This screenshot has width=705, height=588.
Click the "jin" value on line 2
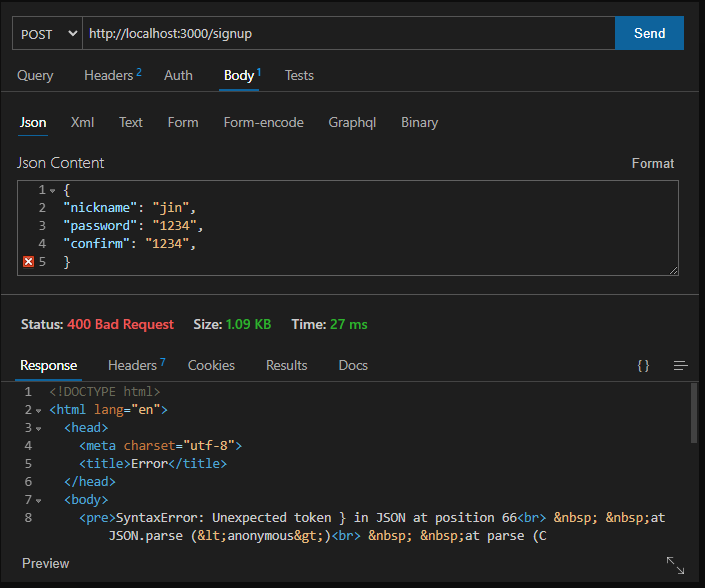171,208
